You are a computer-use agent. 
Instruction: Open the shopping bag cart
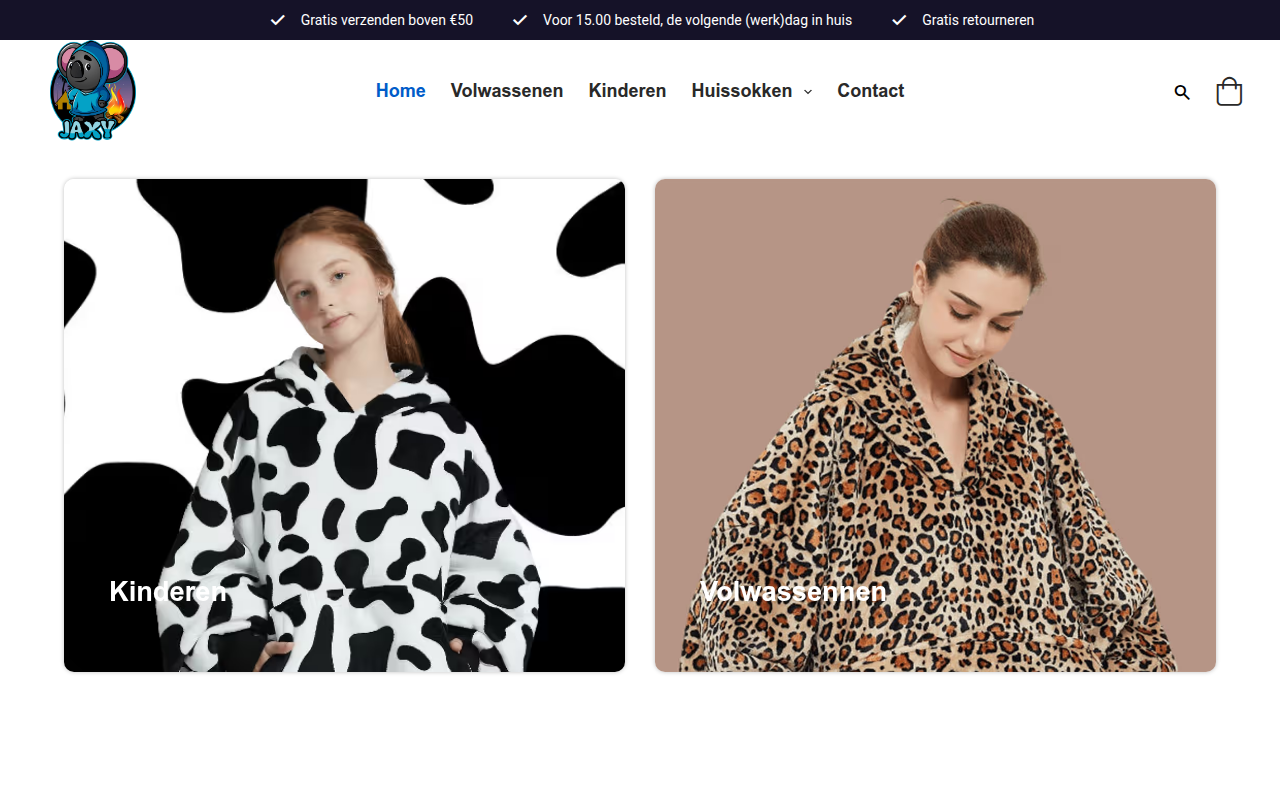click(x=1229, y=92)
